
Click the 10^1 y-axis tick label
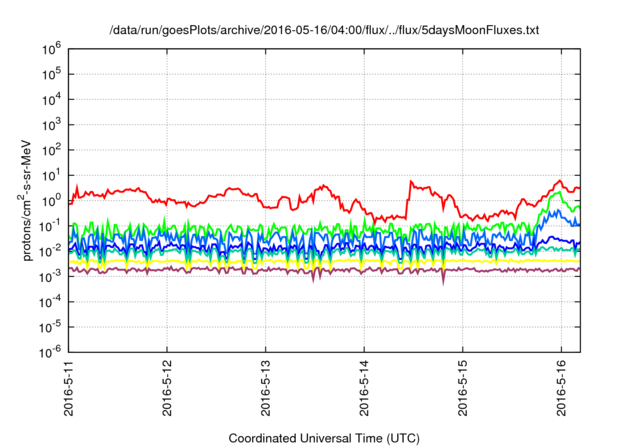[x=51, y=176]
